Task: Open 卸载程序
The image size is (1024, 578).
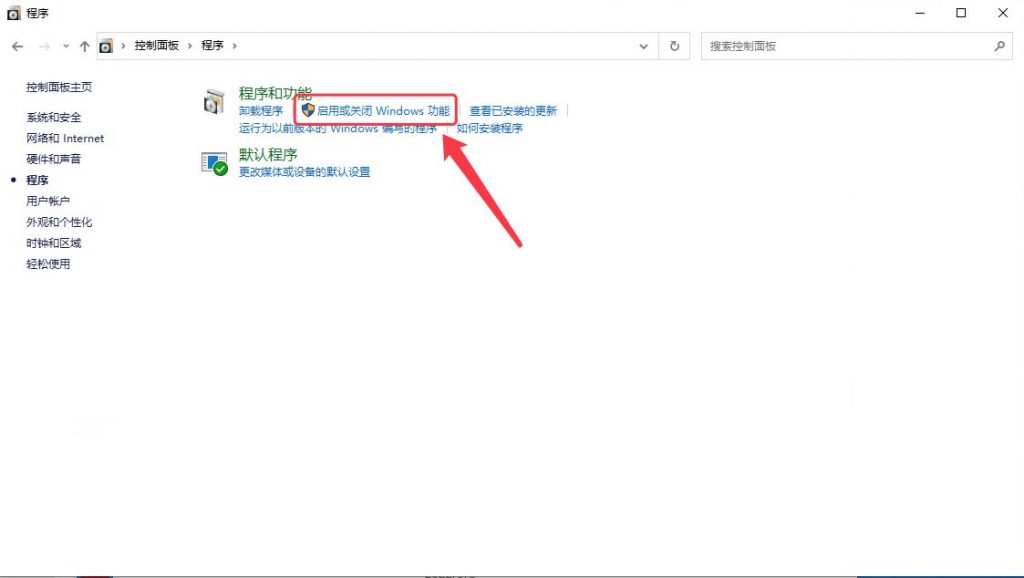Action: point(264,110)
